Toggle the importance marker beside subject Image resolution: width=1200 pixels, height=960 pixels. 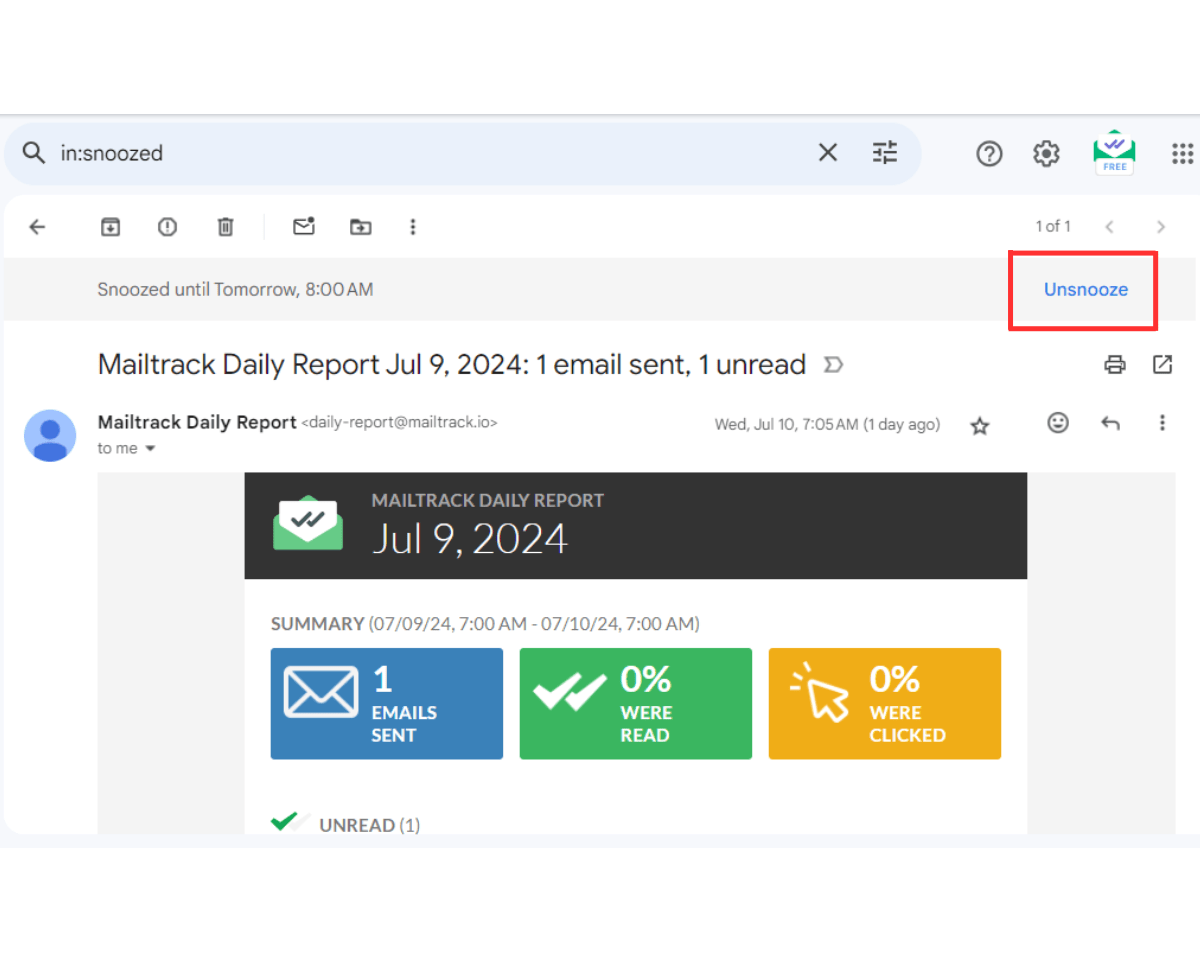[832, 366]
